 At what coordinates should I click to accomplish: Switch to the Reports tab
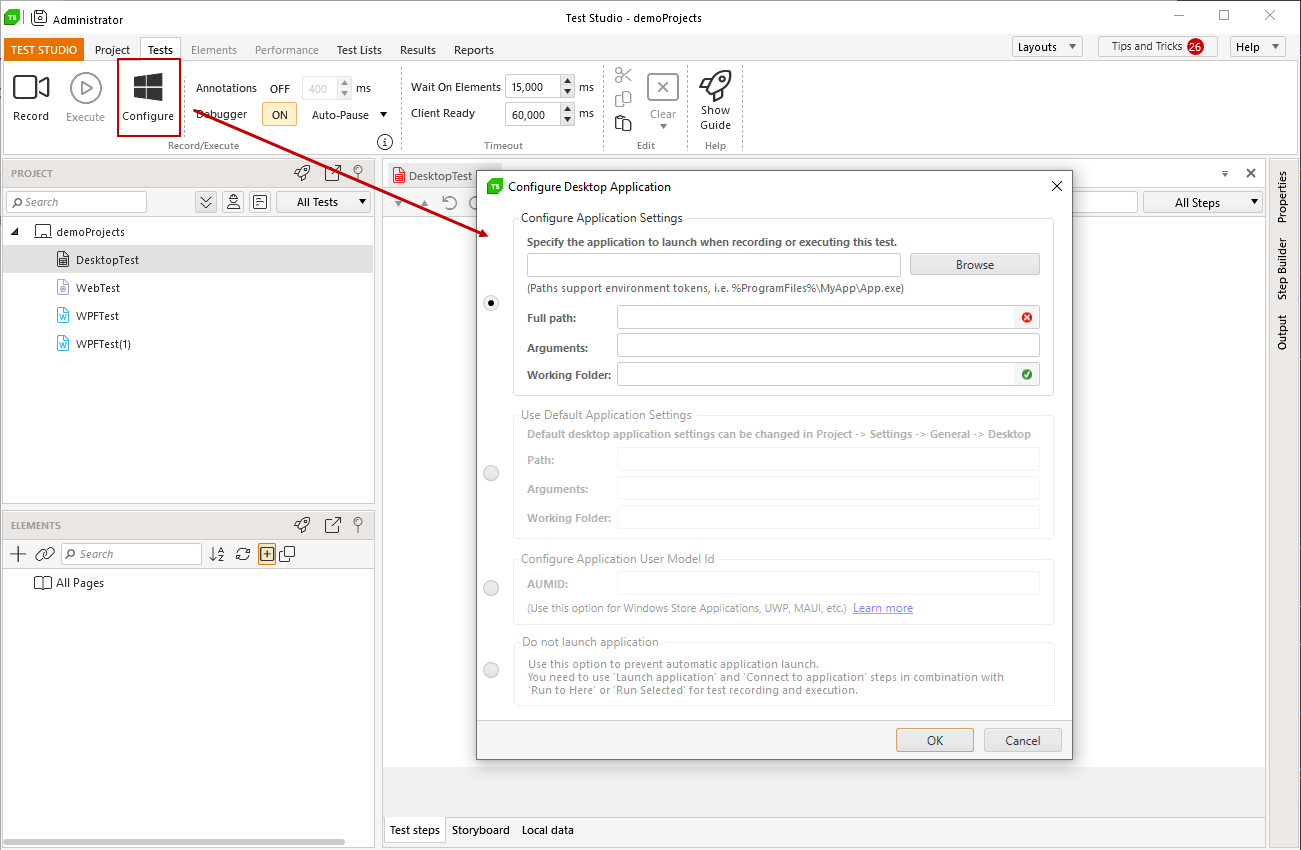click(x=474, y=50)
